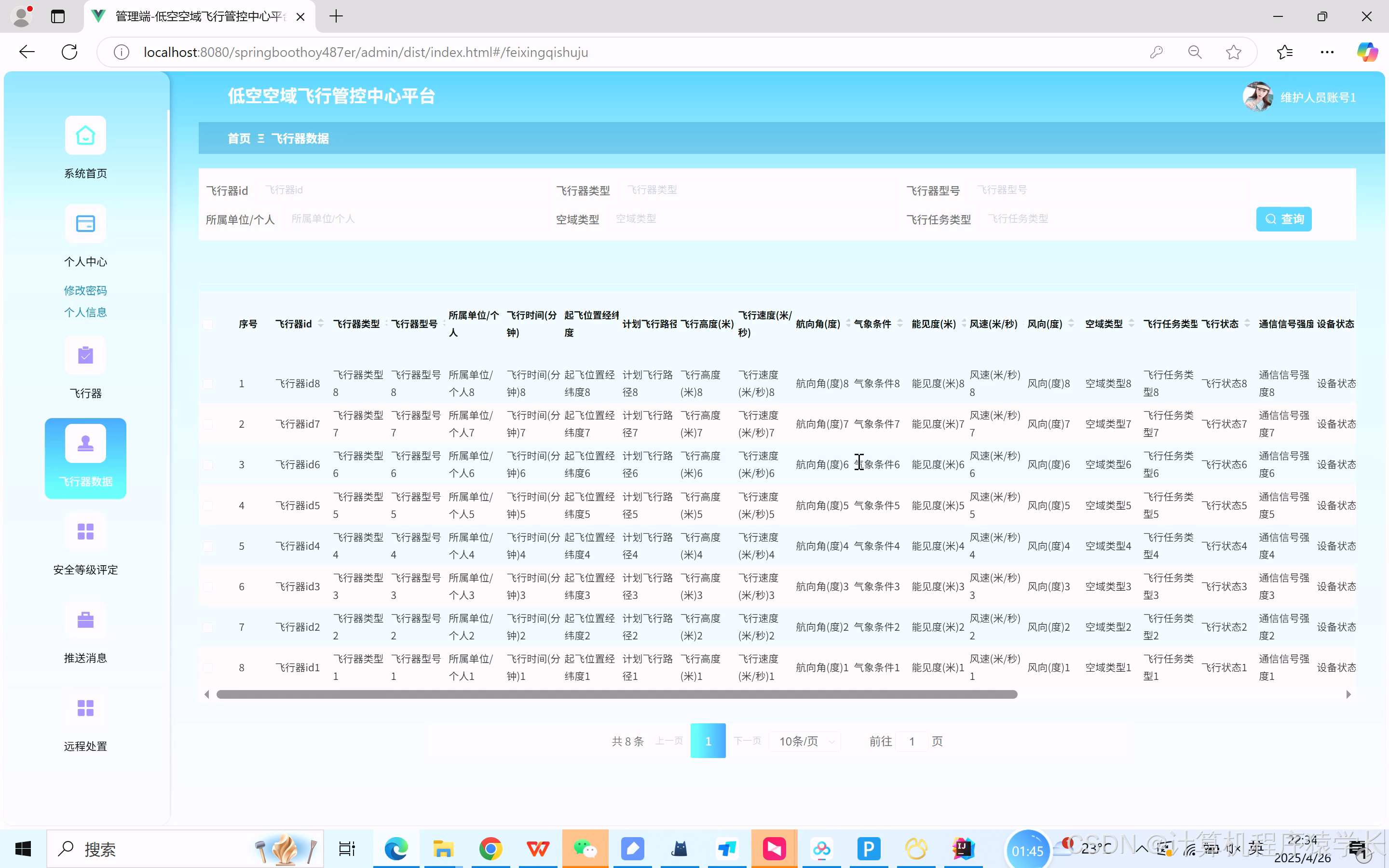
Task: Open 安全等级评定 grid icon
Action: pos(85,531)
